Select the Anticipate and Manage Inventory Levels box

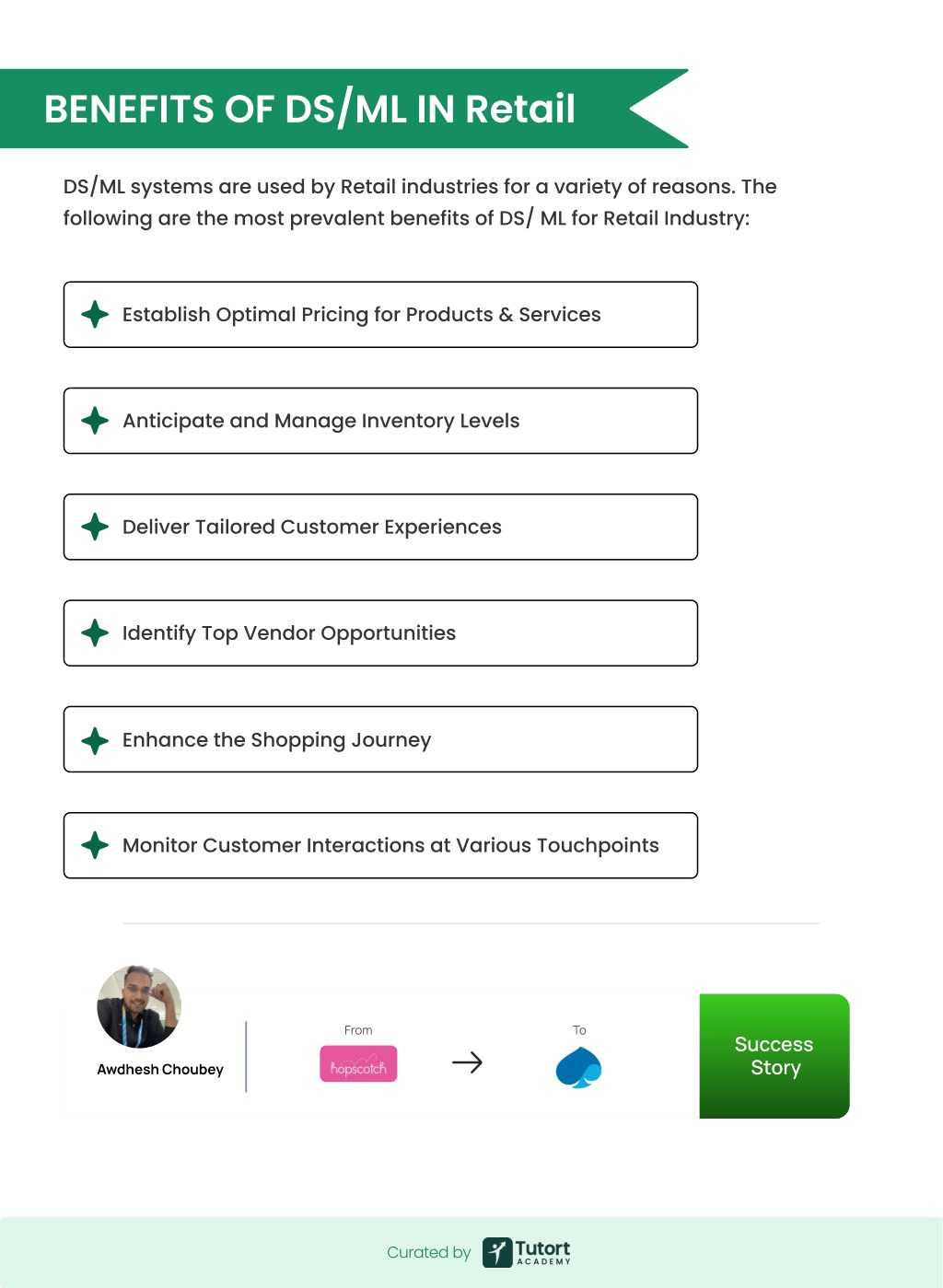coord(380,421)
